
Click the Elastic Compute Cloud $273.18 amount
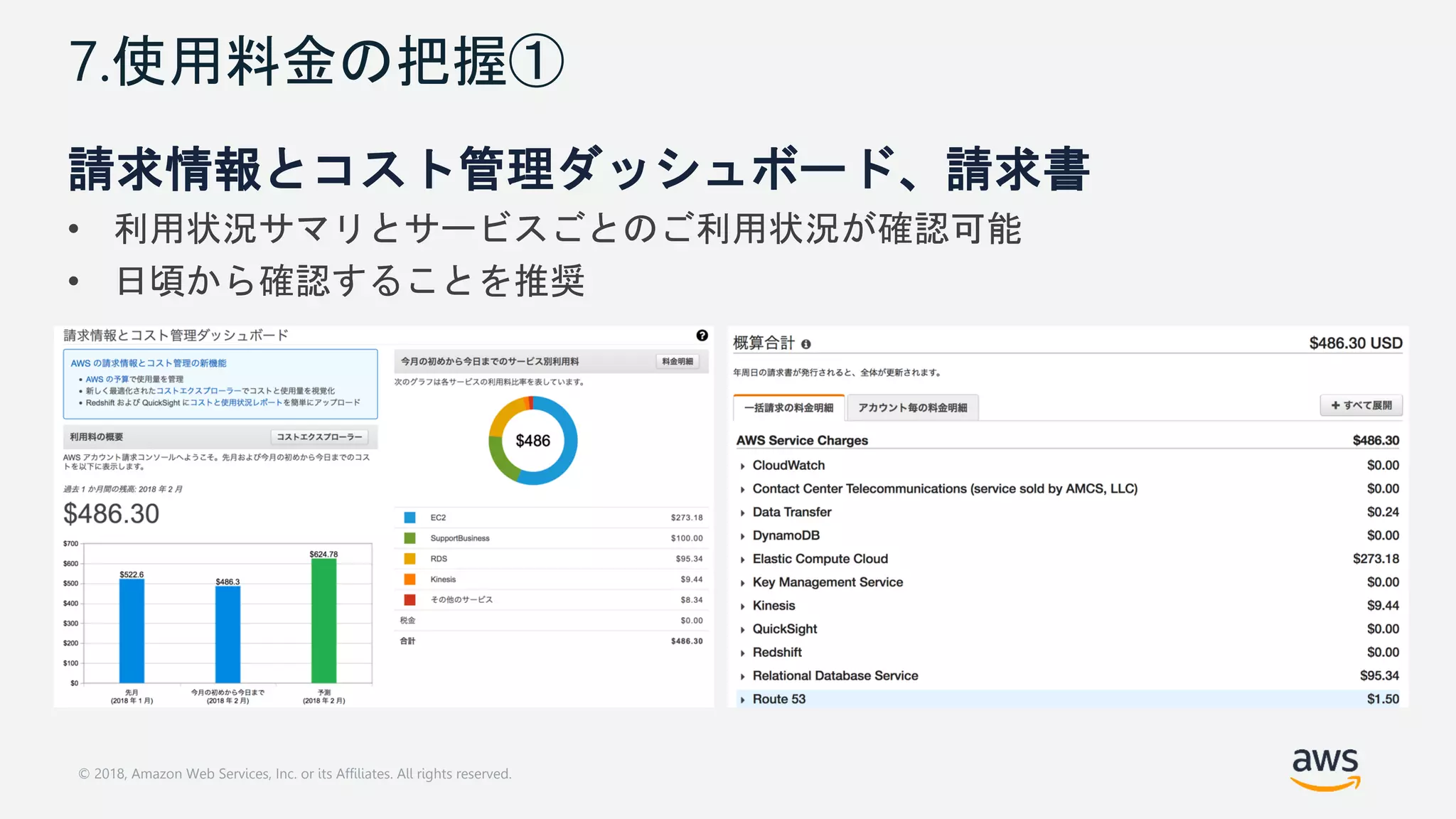(1376, 559)
